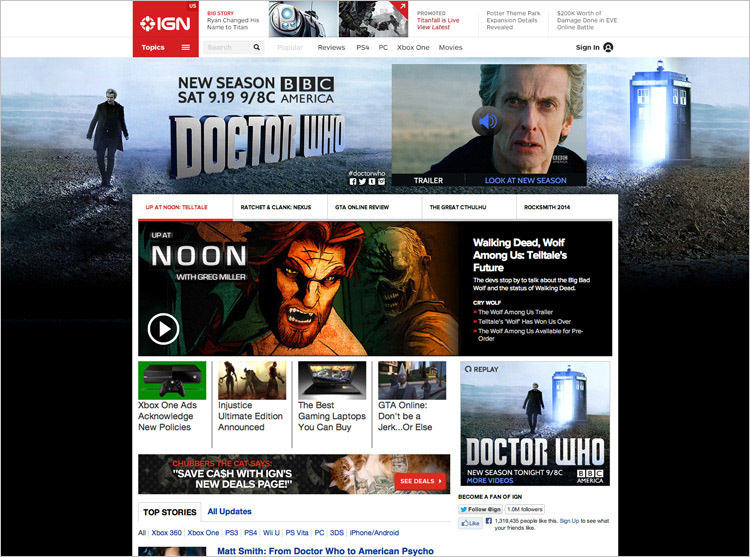
Task: Click the IGN logo
Action: click(x=165, y=23)
